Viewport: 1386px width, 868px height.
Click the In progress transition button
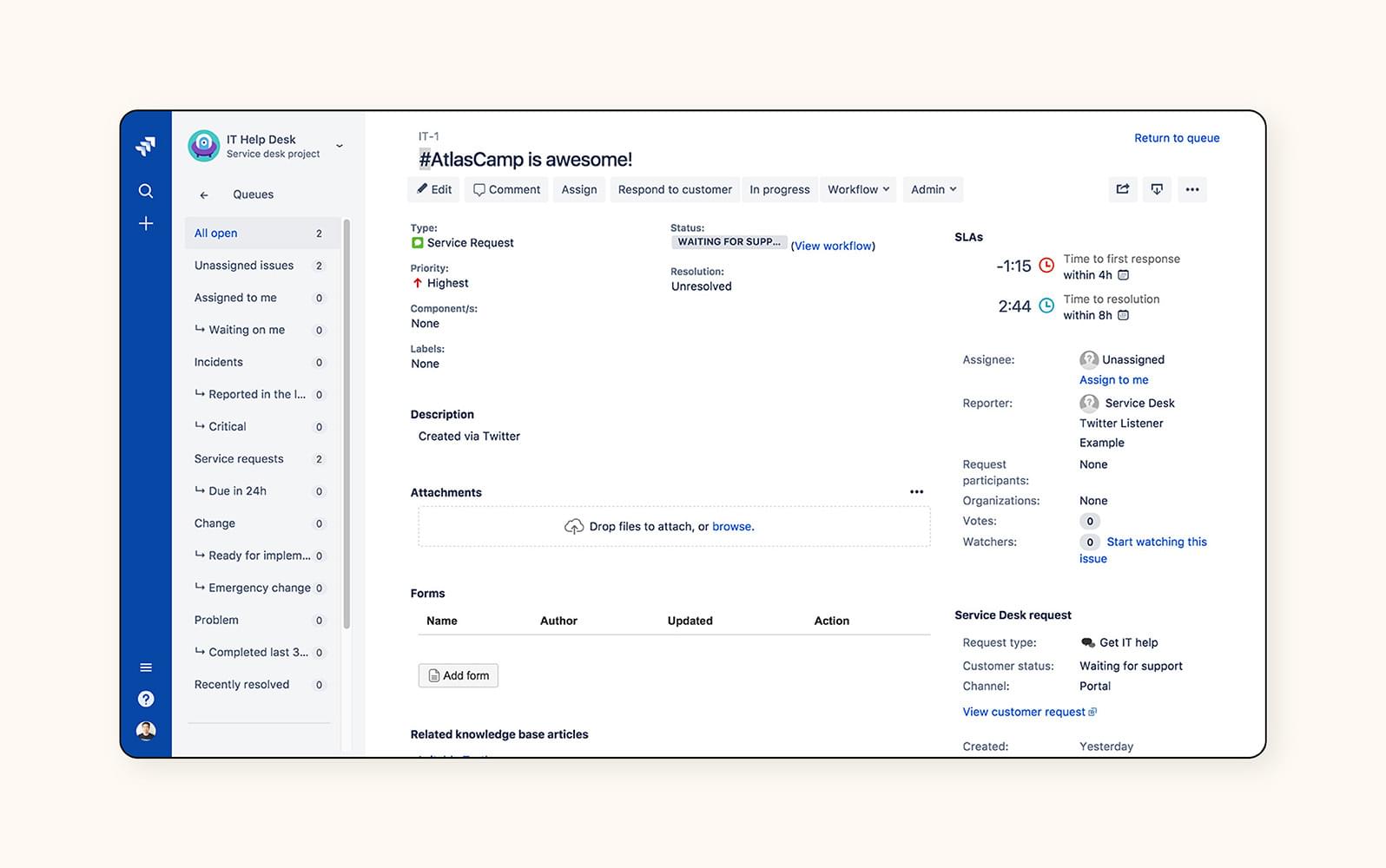point(780,189)
